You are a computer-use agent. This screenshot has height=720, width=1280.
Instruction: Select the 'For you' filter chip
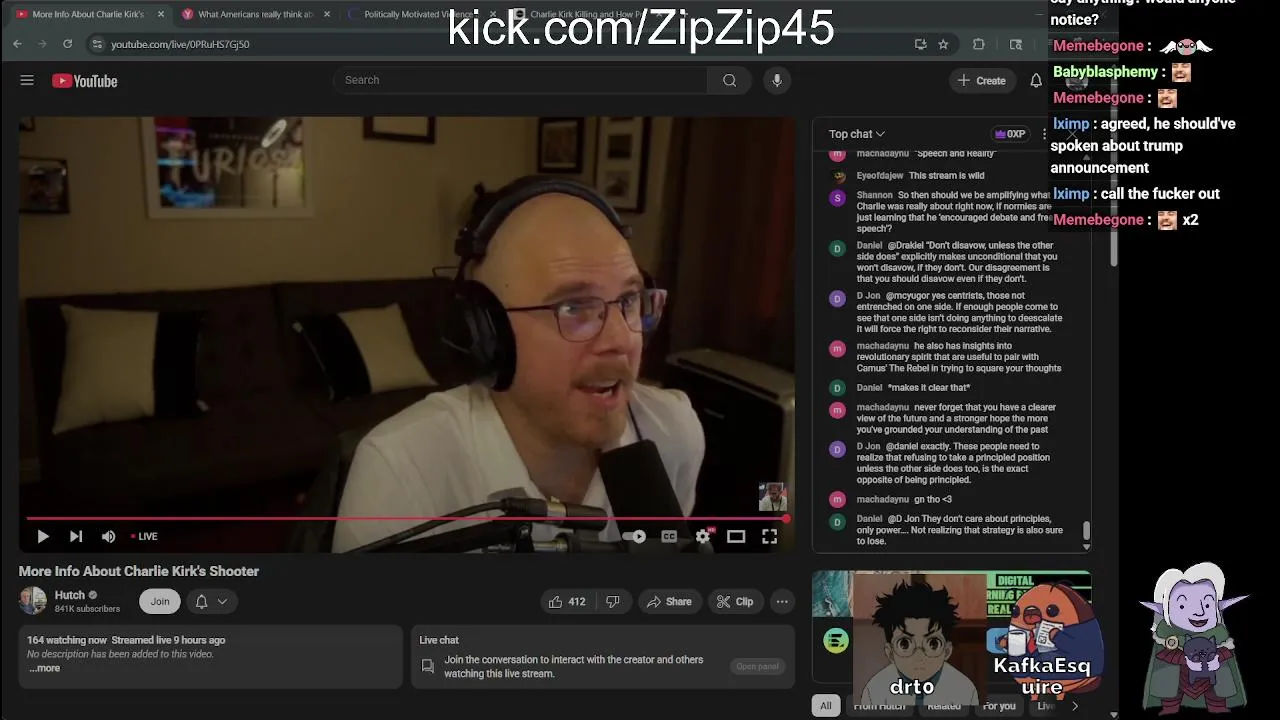coord(999,706)
